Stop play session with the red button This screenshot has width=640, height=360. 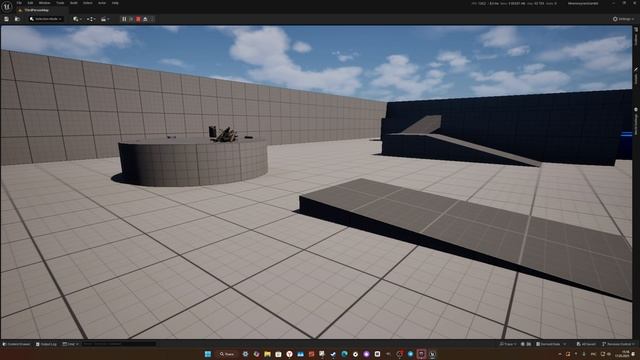pos(138,19)
